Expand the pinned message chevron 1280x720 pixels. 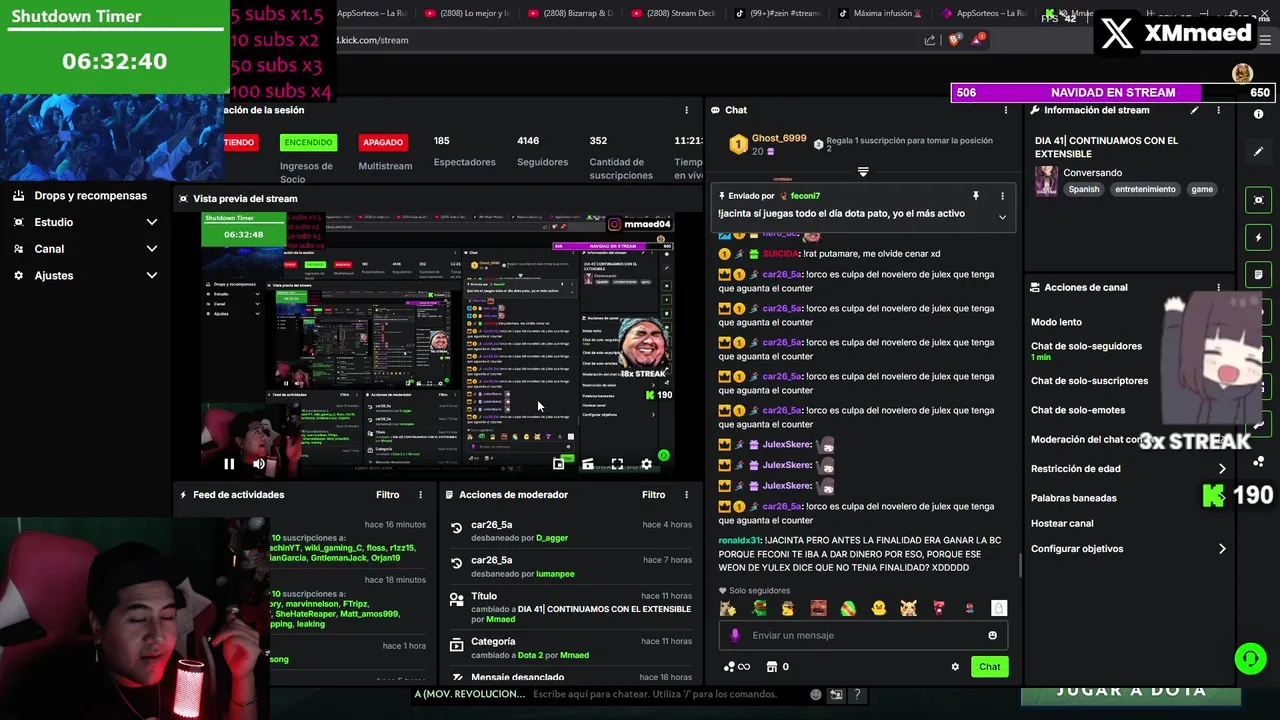[1002, 217]
